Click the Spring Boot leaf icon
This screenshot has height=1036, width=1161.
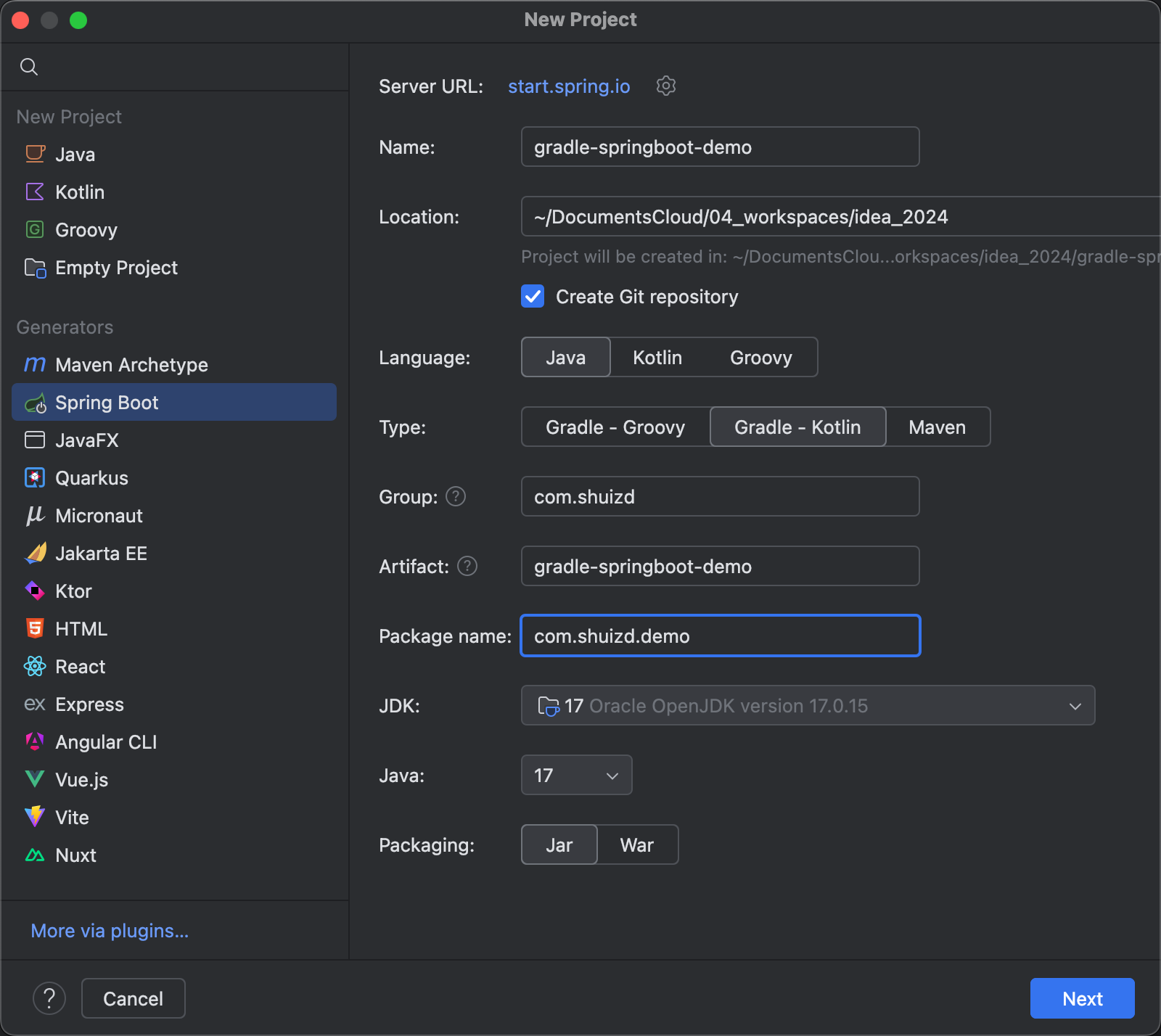click(x=35, y=403)
